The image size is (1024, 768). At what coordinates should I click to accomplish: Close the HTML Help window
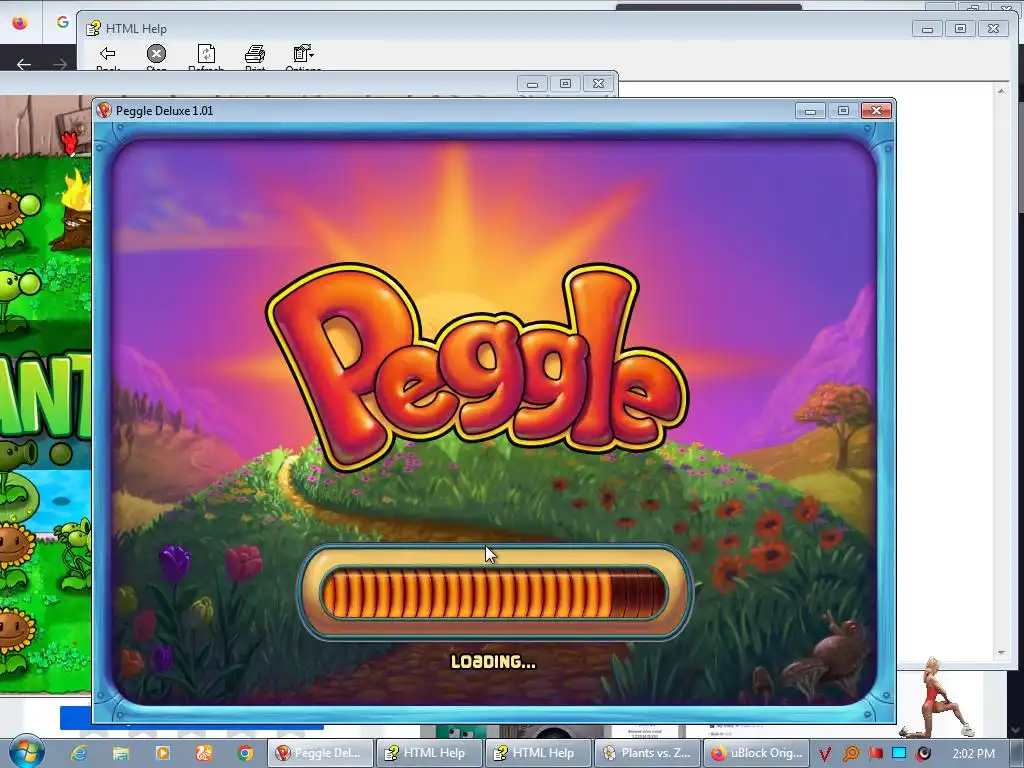(x=993, y=29)
